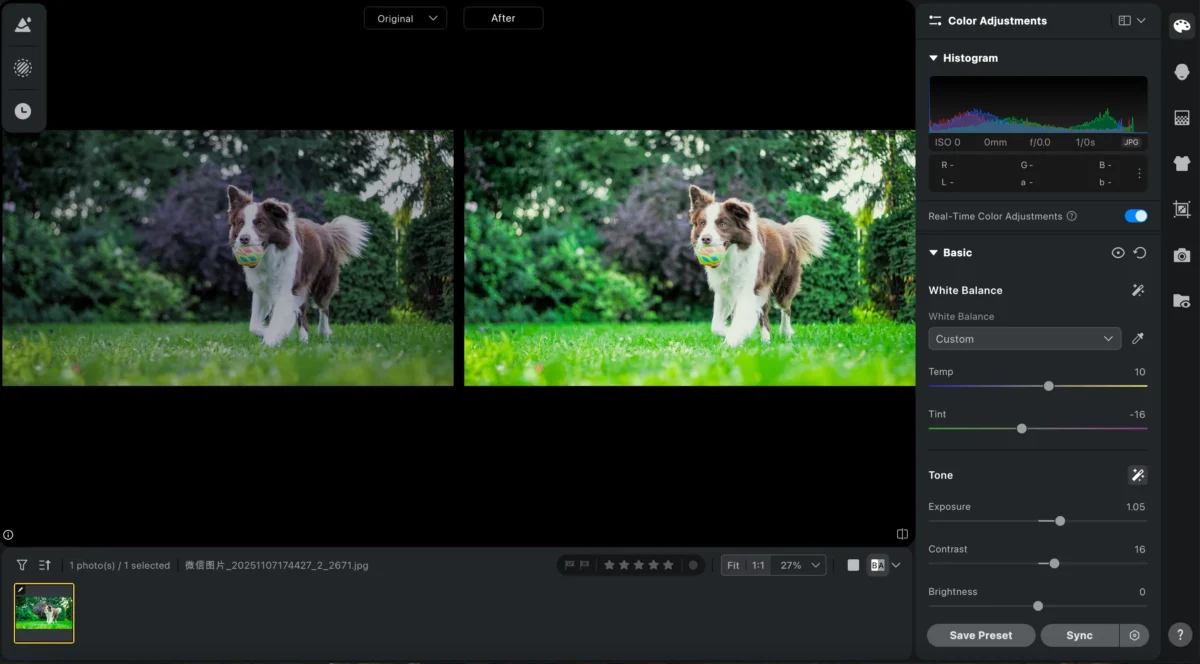
Task: Open the Color Adjustments palette panel
Action: pyautogui.click(x=1181, y=26)
